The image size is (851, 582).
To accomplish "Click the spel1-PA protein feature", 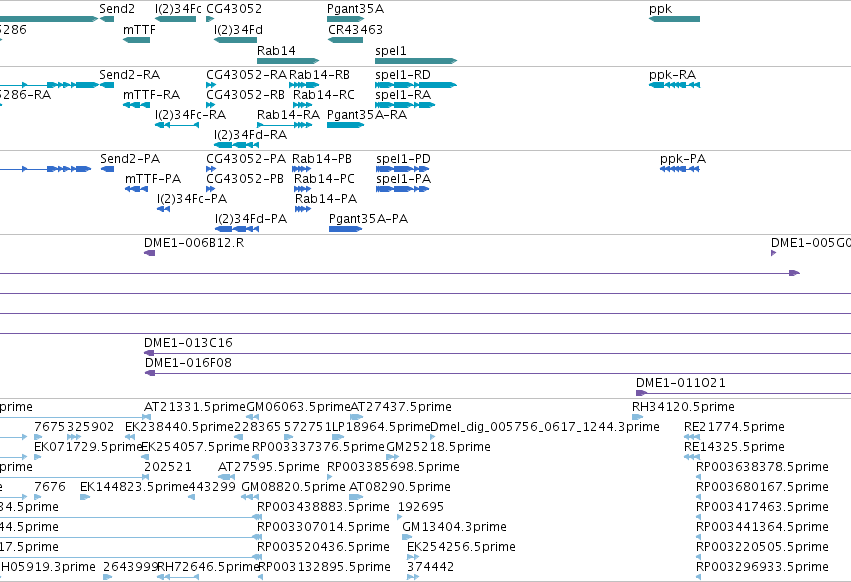I will click(x=403, y=189).
